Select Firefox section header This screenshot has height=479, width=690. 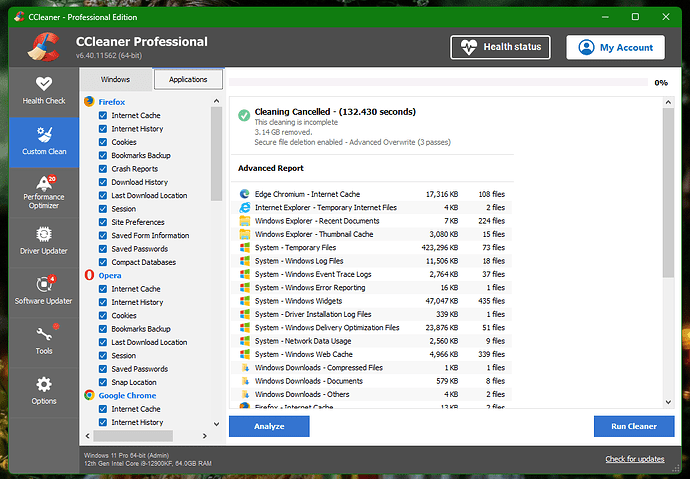tap(112, 102)
